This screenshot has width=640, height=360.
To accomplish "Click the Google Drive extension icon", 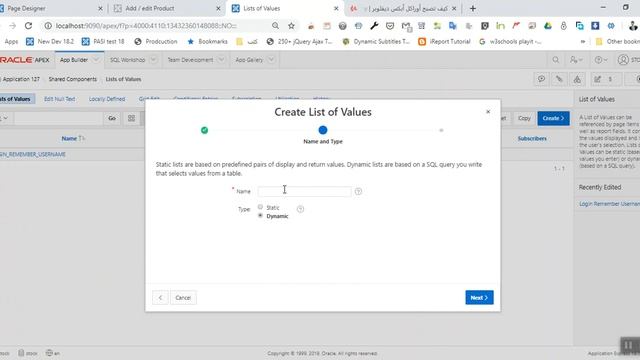I will (548, 26).
